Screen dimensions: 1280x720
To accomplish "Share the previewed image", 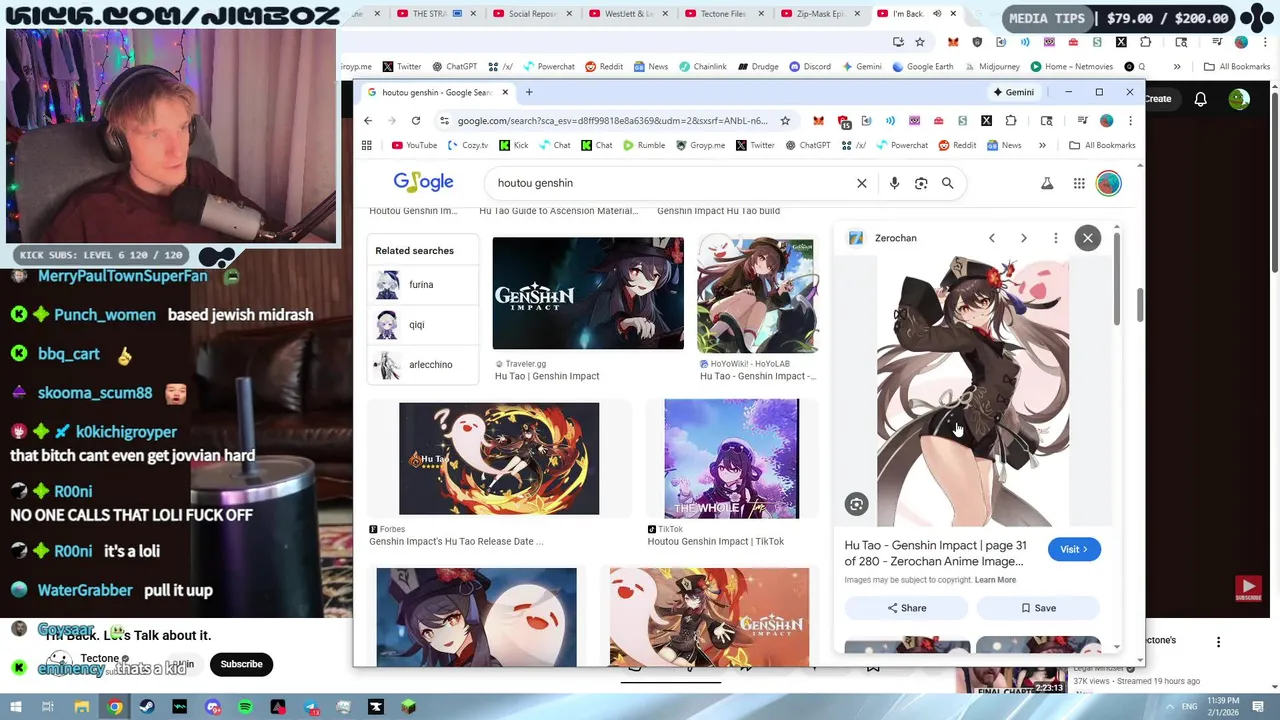I will (907, 608).
